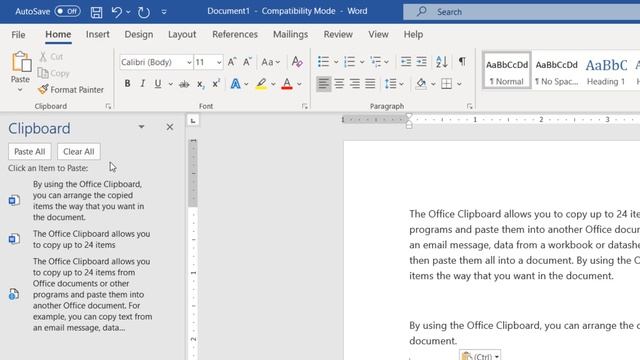Click the Paste clipboard icon
The height and width of the screenshot is (360, 640).
pos(21,62)
